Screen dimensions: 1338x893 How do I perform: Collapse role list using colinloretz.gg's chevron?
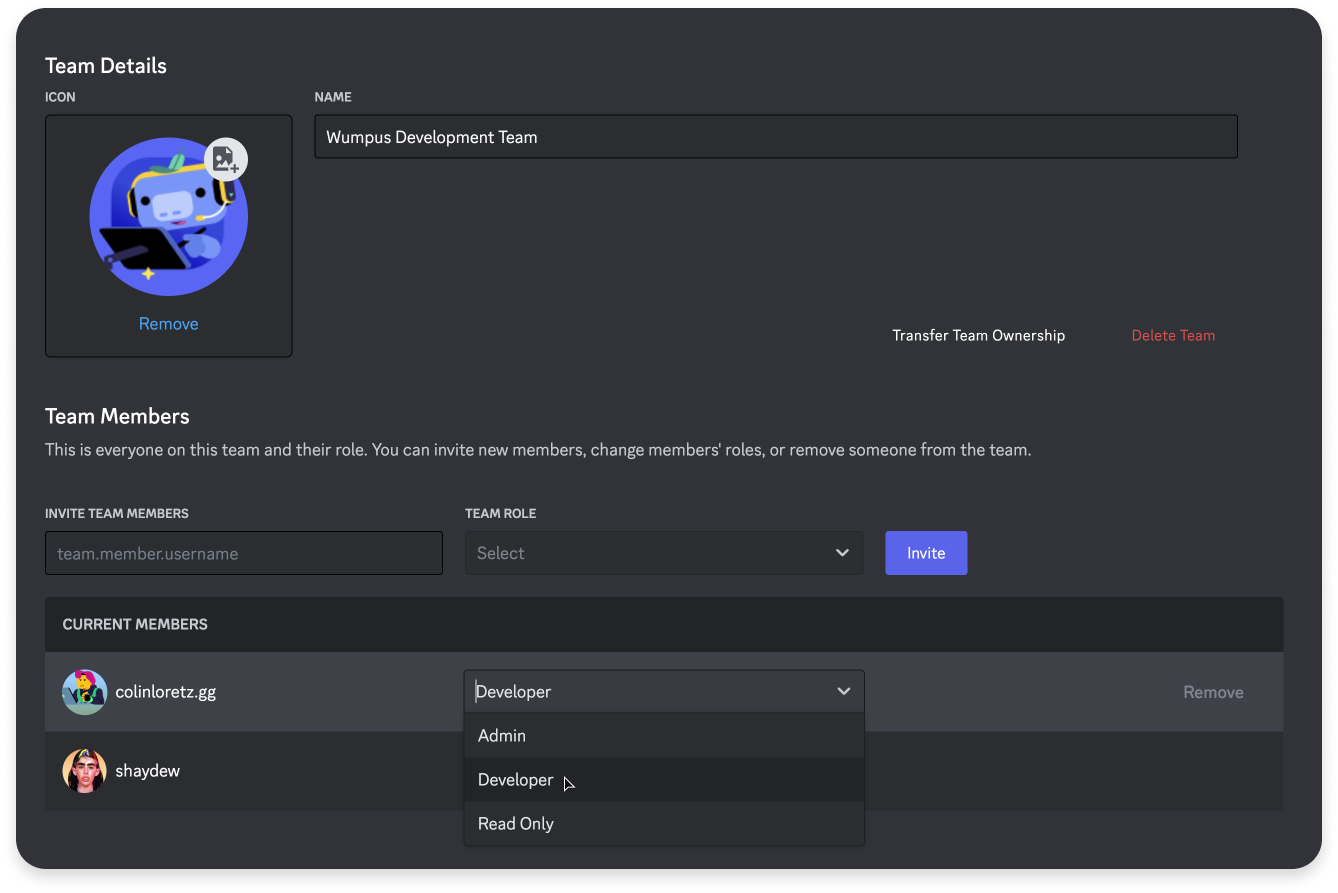point(843,692)
